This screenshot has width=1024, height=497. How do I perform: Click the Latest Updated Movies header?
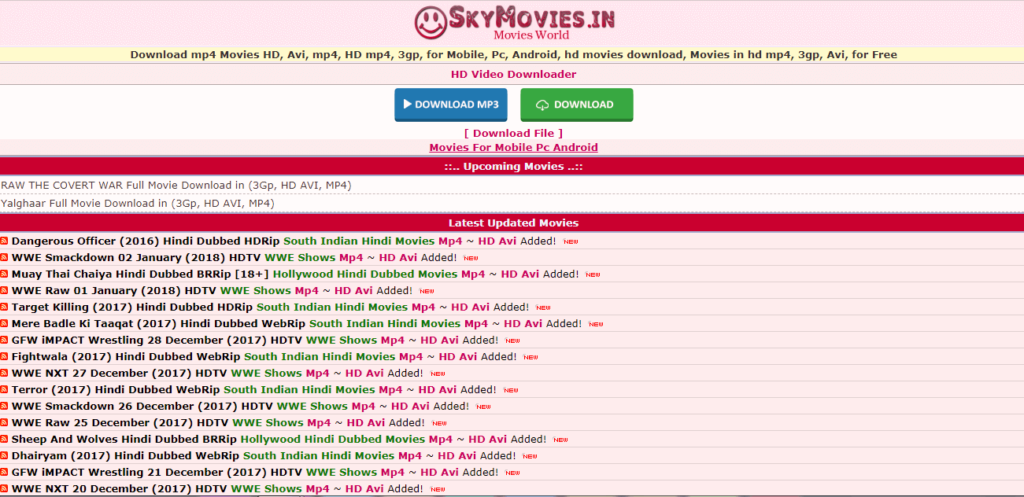[512, 223]
